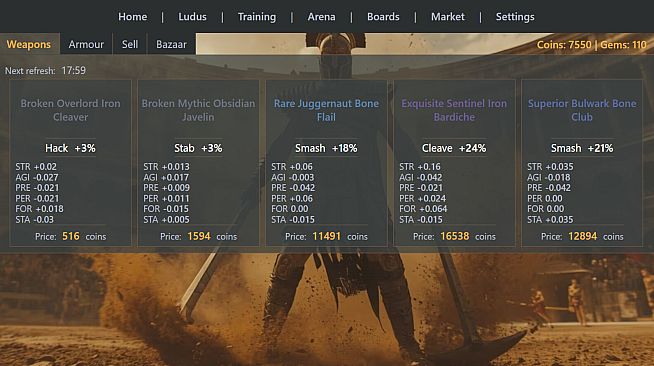Open the Training section
This screenshot has height=366, width=654.
(x=257, y=17)
